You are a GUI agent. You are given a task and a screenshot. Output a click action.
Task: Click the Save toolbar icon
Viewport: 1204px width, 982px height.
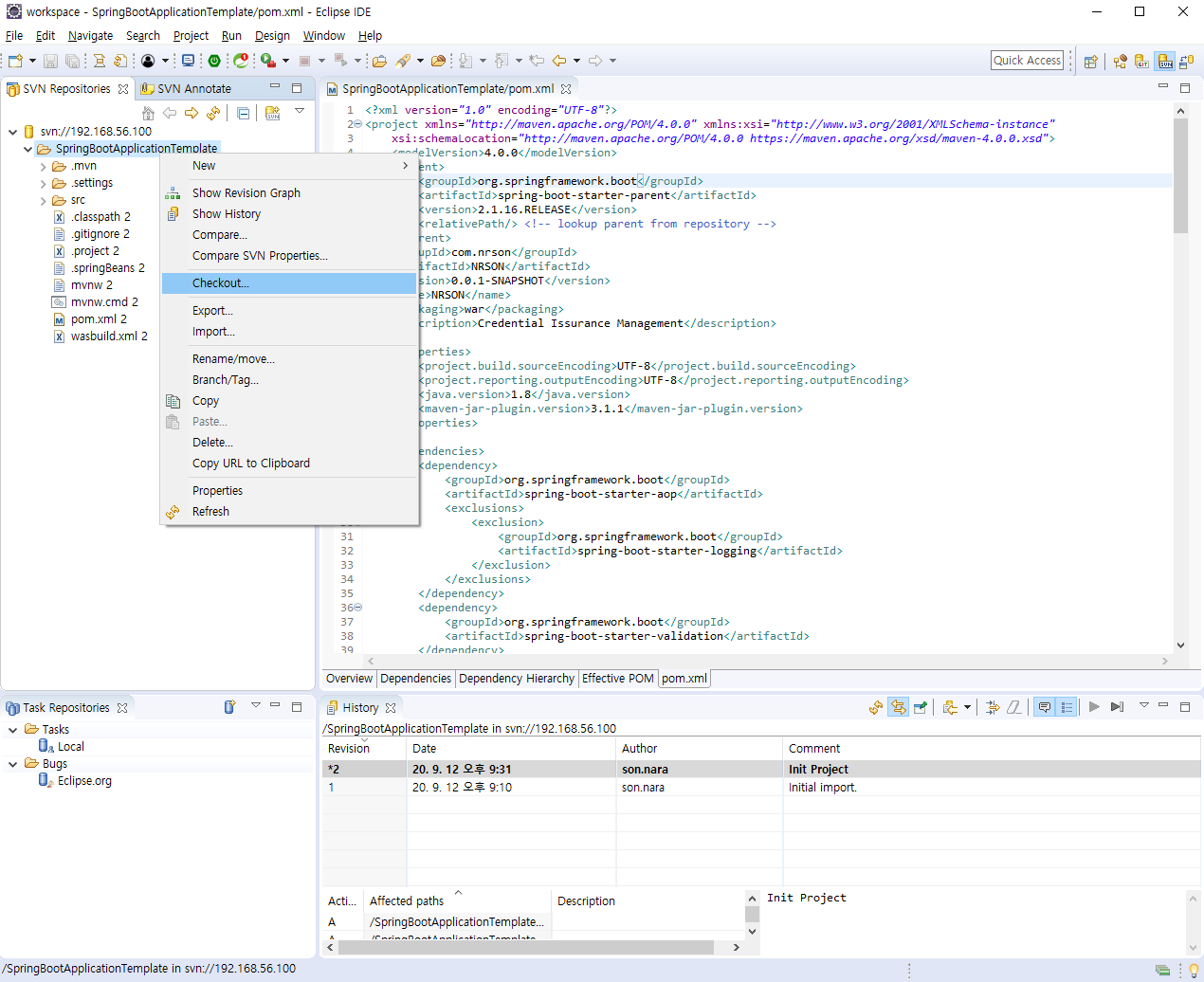(51, 61)
